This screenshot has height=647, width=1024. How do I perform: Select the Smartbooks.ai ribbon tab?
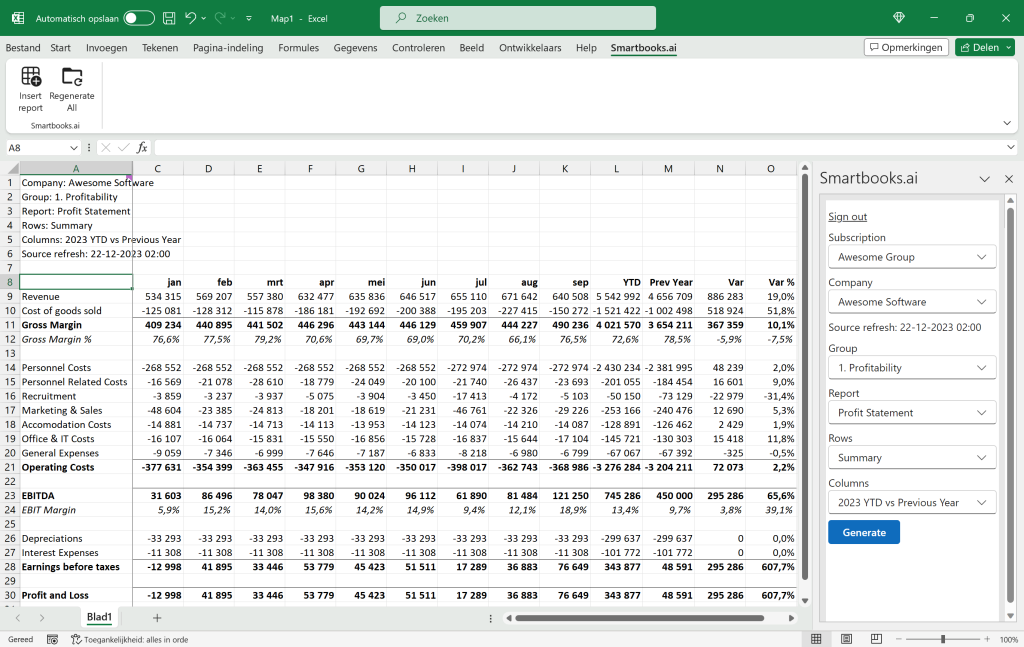(643, 48)
